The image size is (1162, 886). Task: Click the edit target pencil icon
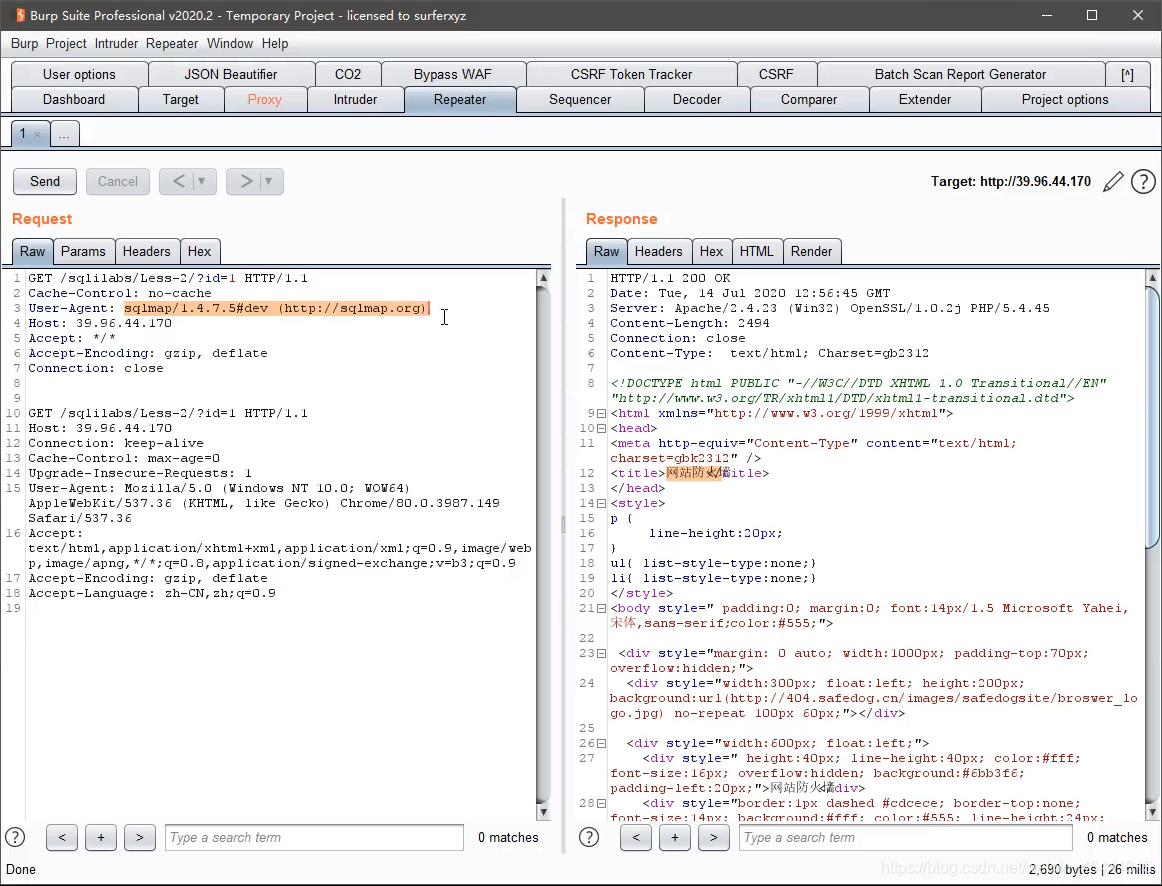(1112, 181)
